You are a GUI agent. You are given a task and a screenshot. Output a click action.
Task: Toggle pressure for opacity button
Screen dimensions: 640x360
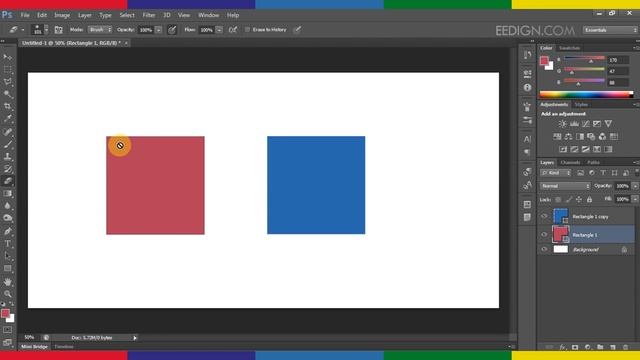[172, 30]
